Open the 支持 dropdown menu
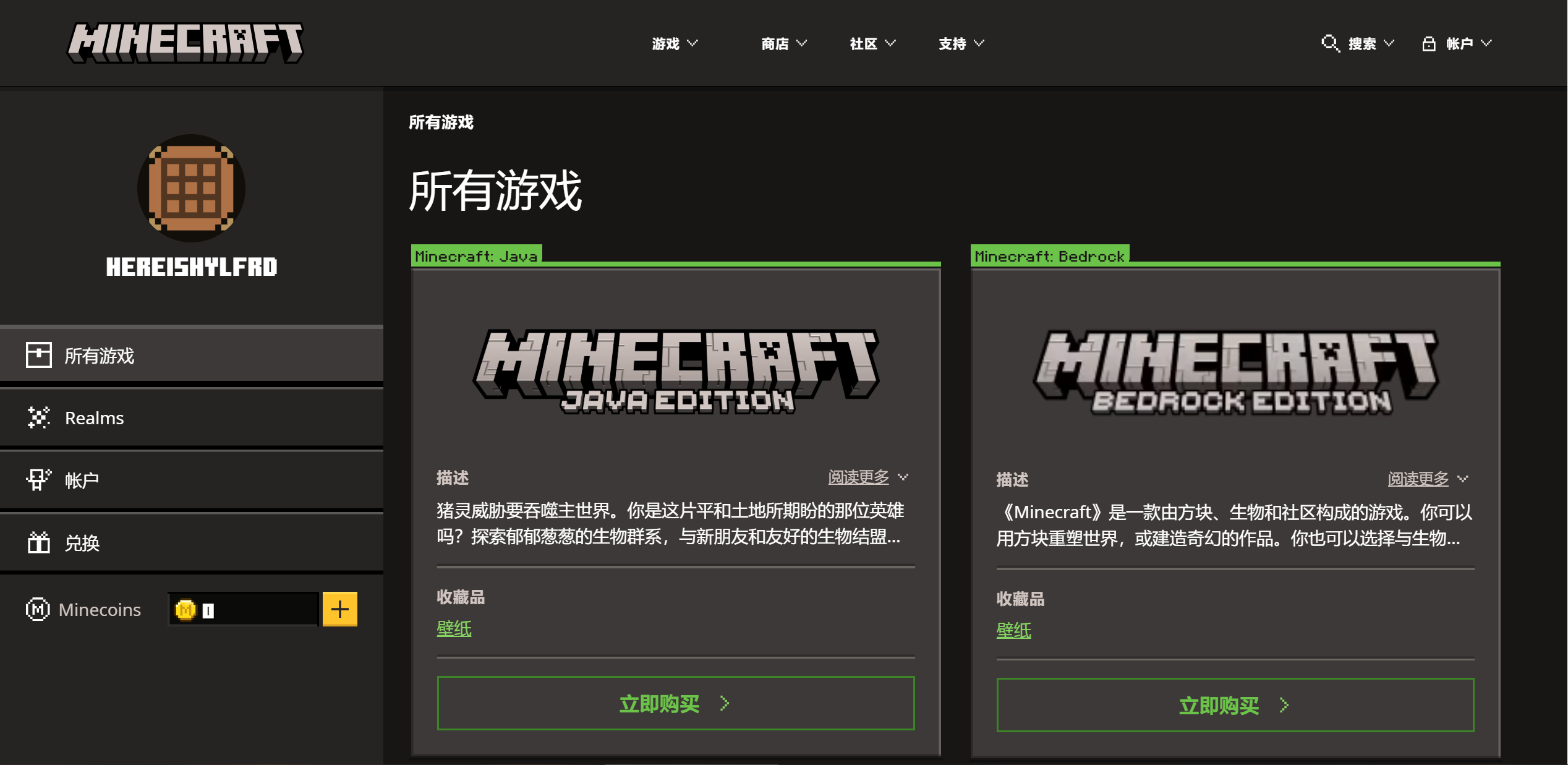Image resolution: width=1568 pixels, height=765 pixels. 961,43
